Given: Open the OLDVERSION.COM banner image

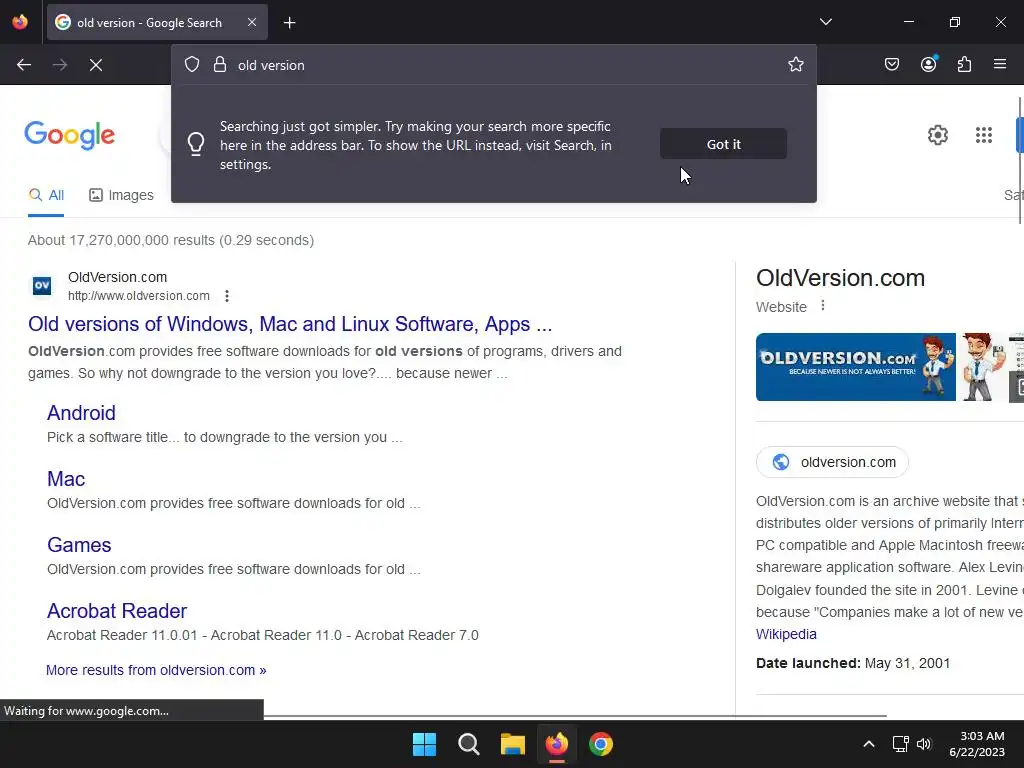Looking at the screenshot, I should [x=856, y=367].
